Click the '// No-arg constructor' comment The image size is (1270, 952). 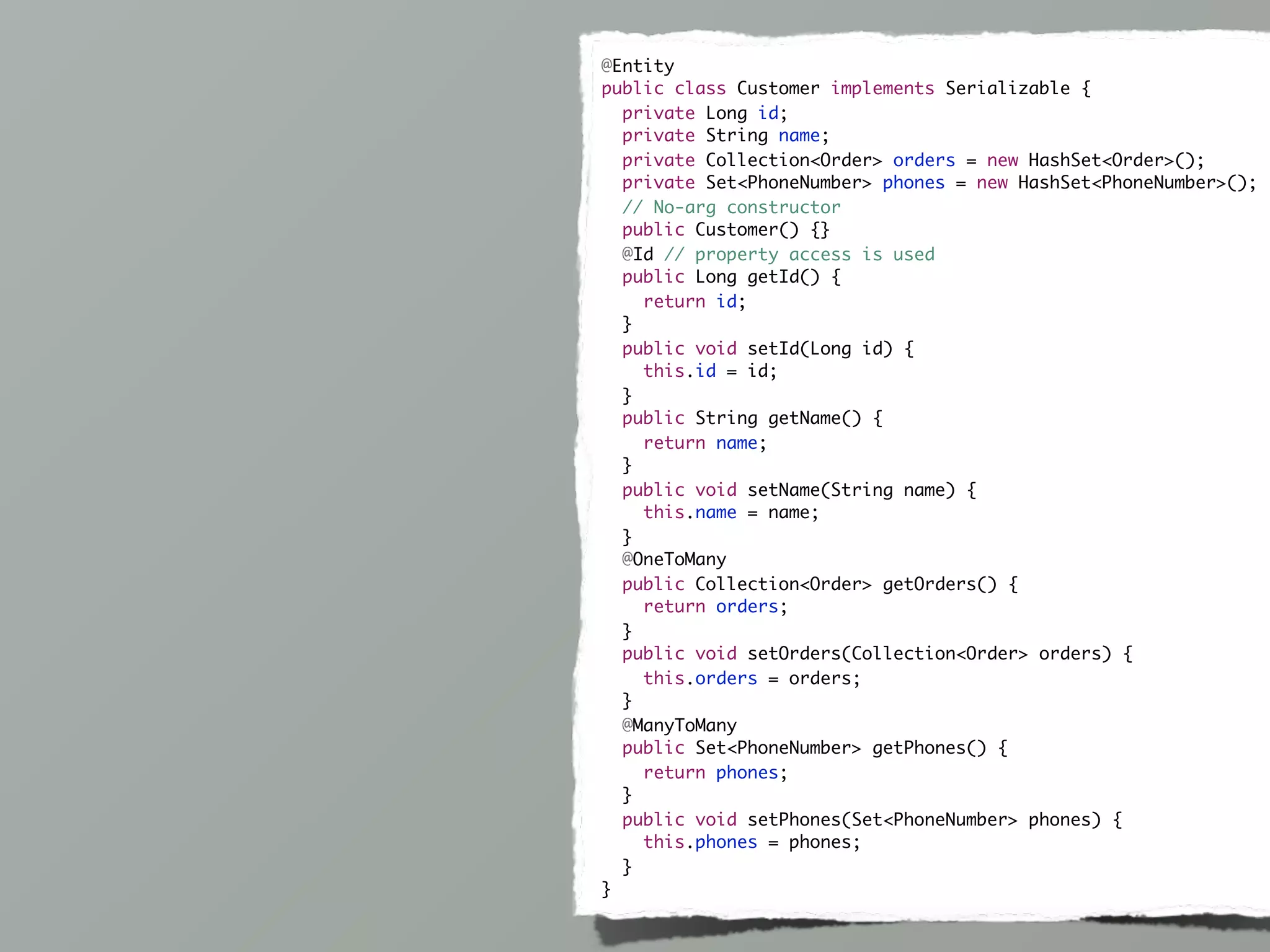coord(731,207)
